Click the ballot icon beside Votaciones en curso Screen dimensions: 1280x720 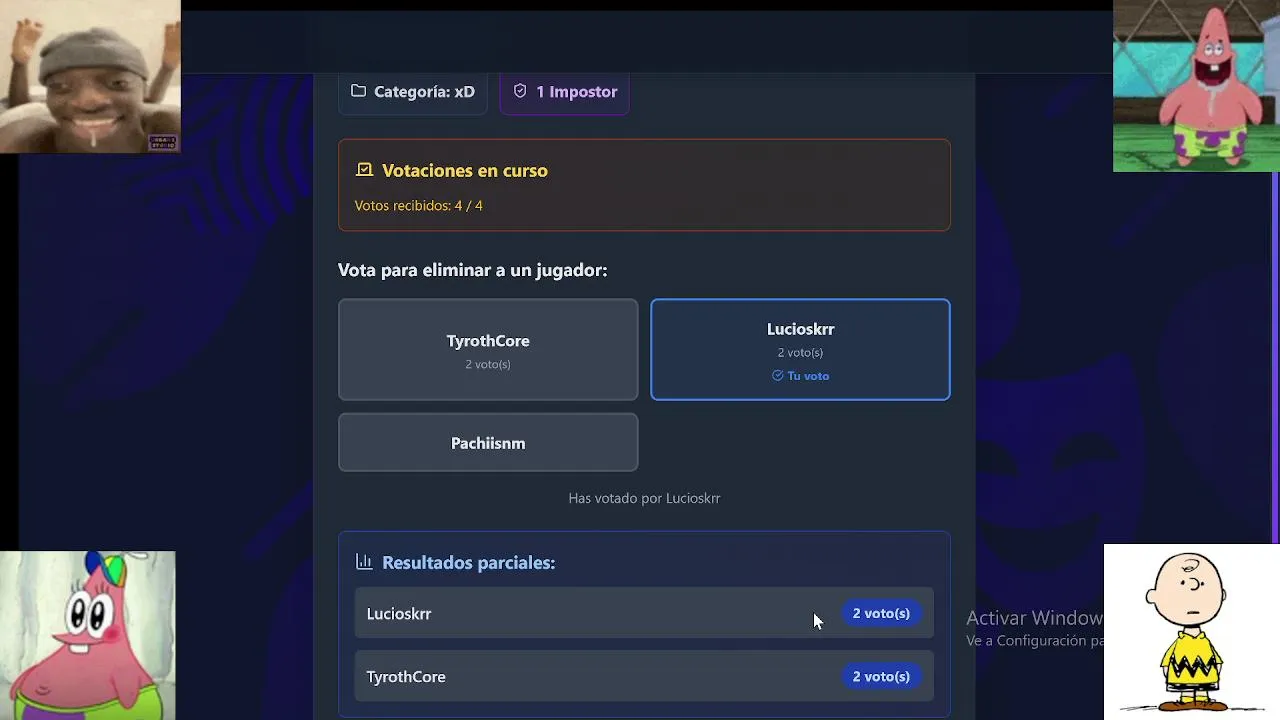(364, 170)
